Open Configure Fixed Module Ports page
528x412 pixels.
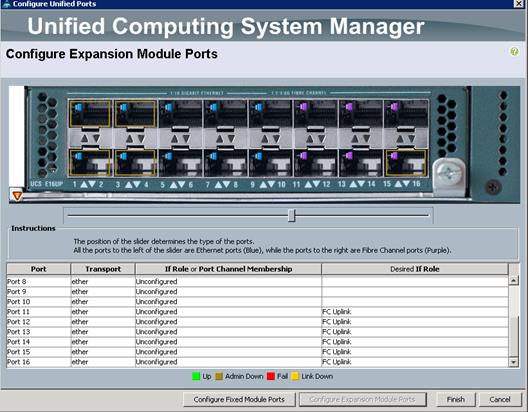pyautogui.click(x=239, y=400)
